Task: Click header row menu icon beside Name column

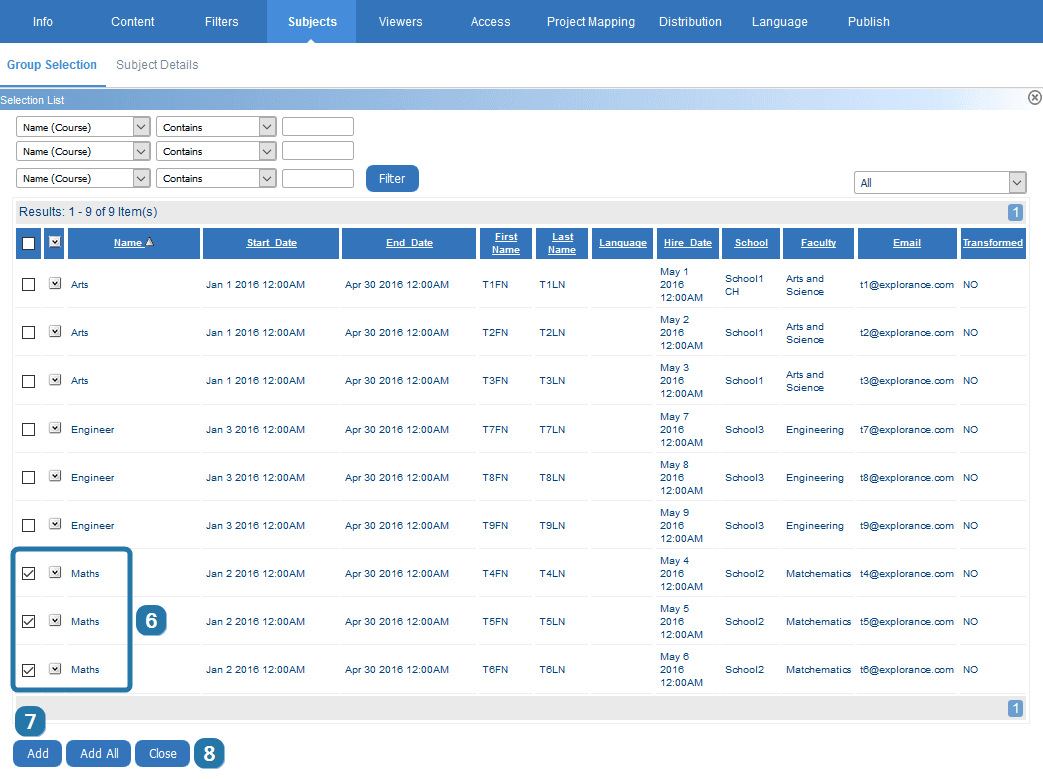Action: [55, 242]
